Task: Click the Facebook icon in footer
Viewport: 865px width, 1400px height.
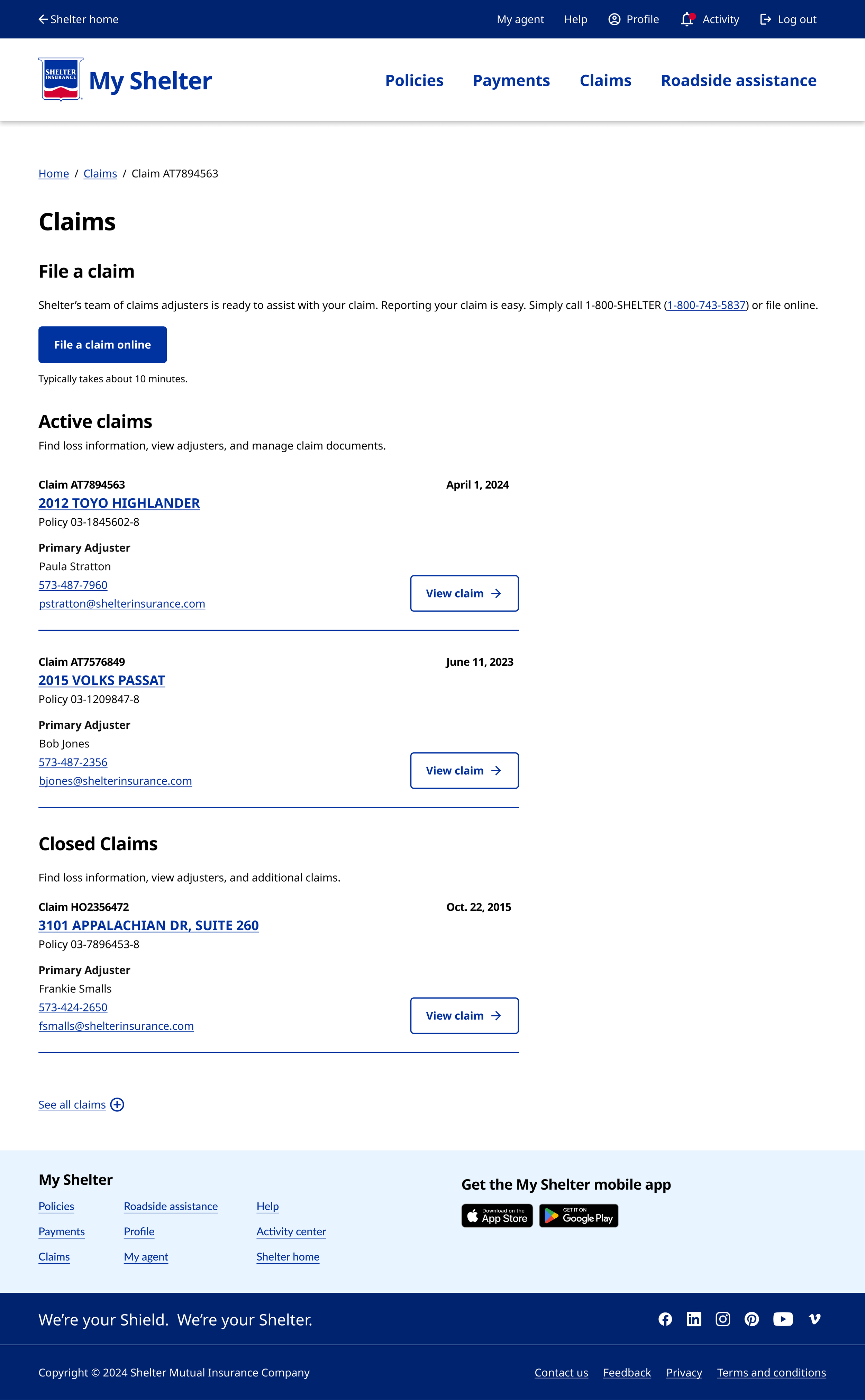Action: (x=665, y=1319)
